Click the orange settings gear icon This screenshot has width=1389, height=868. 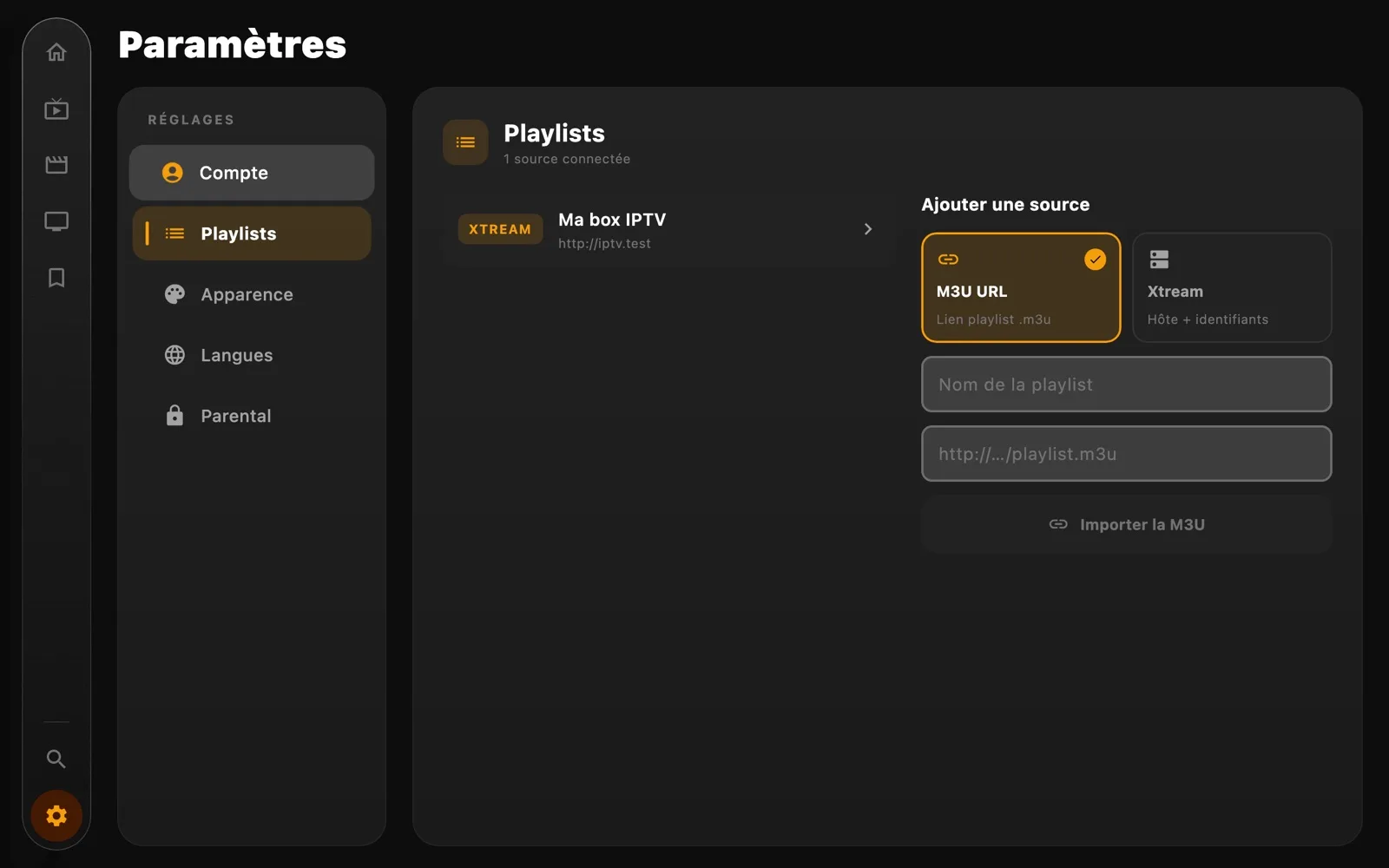click(56, 816)
